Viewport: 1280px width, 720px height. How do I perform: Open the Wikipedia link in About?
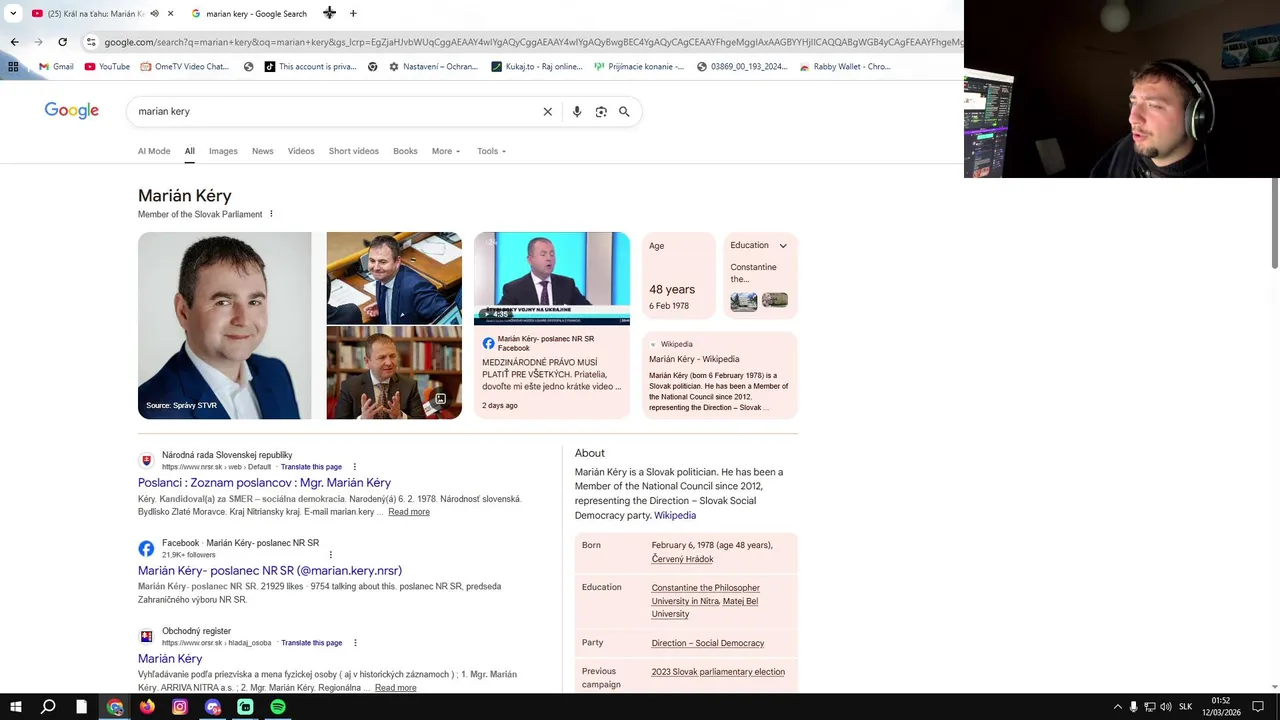click(675, 516)
